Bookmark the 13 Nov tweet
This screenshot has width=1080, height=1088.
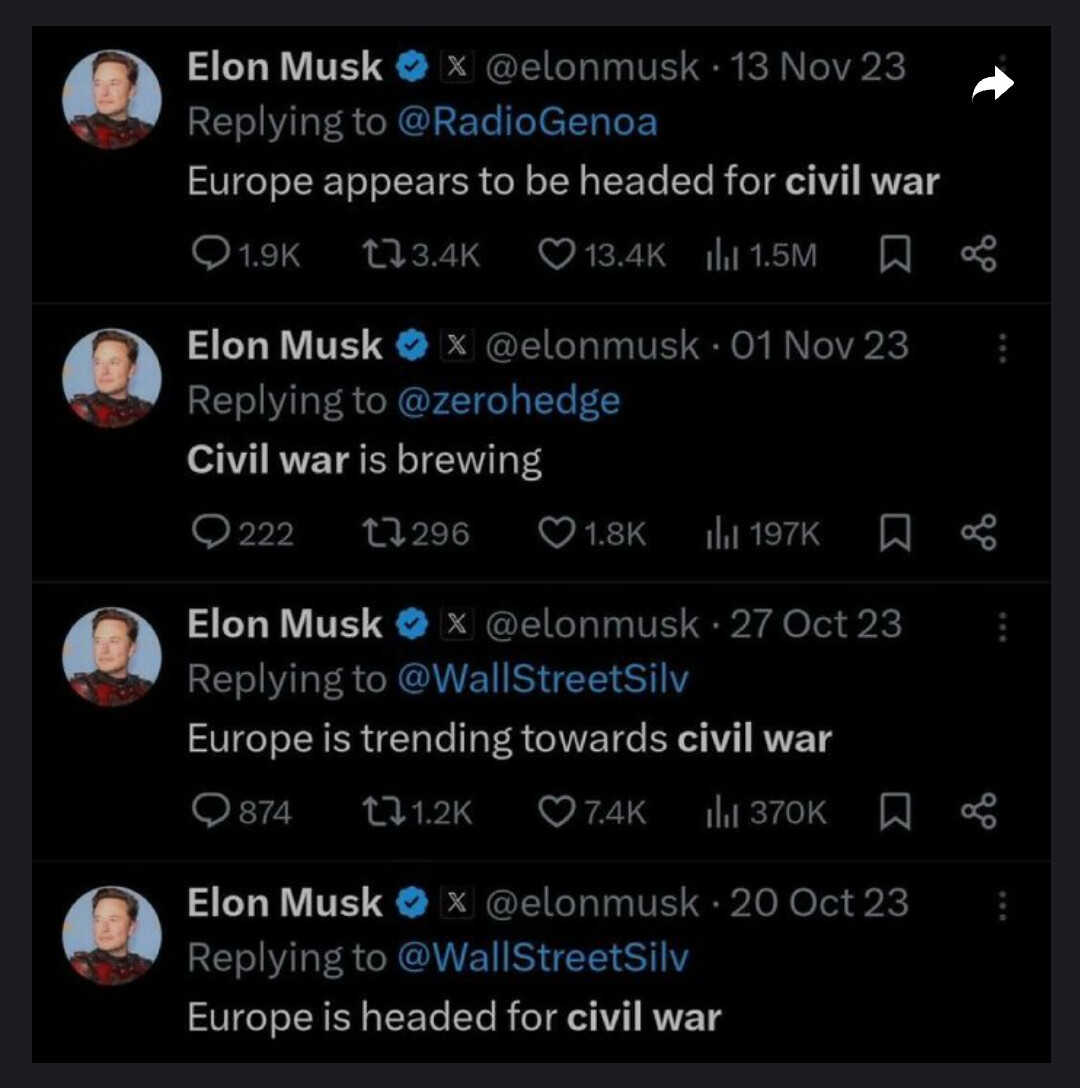click(894, 256)
